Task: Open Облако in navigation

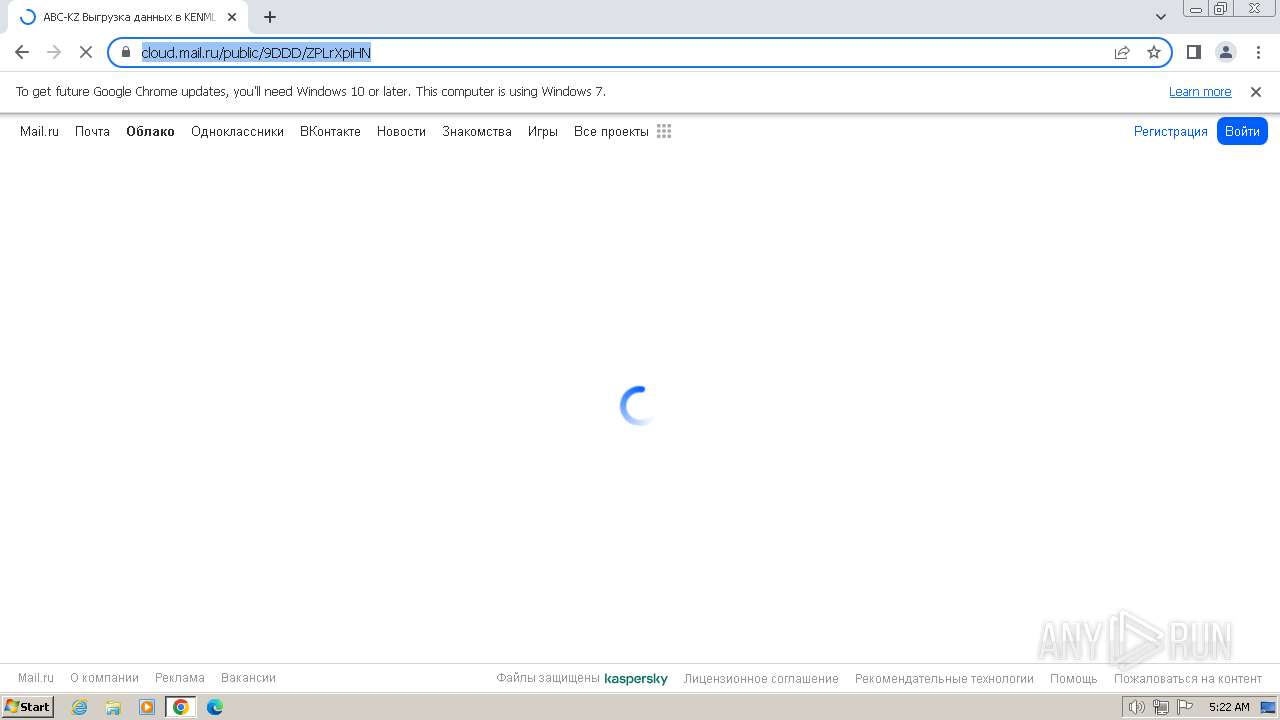Action: tap(150, 131)
